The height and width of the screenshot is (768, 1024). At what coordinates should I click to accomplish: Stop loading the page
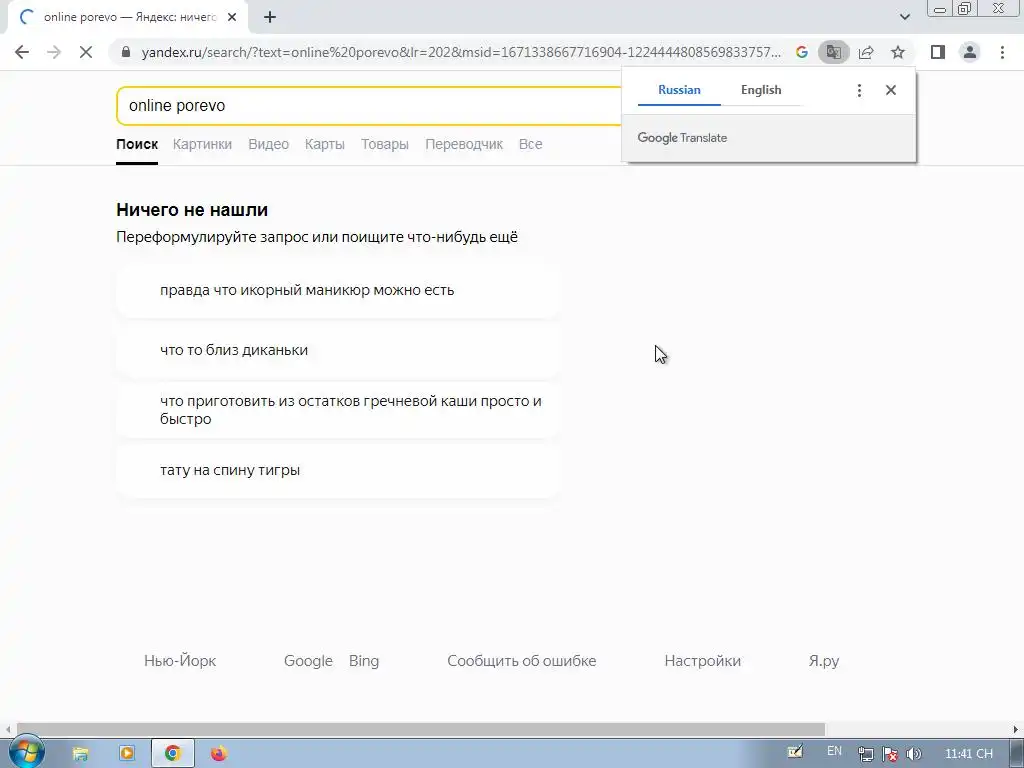[86, 52]
